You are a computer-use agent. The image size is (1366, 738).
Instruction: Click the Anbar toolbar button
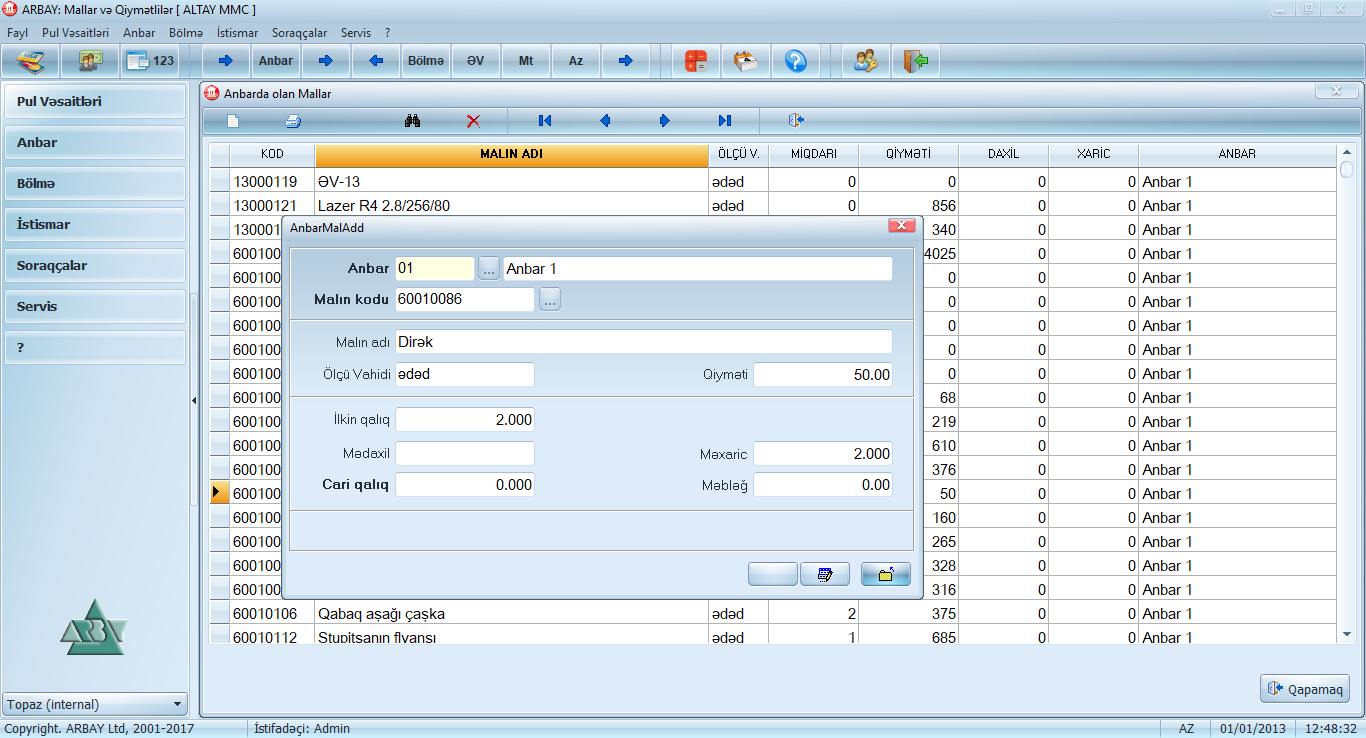(276, 61)
